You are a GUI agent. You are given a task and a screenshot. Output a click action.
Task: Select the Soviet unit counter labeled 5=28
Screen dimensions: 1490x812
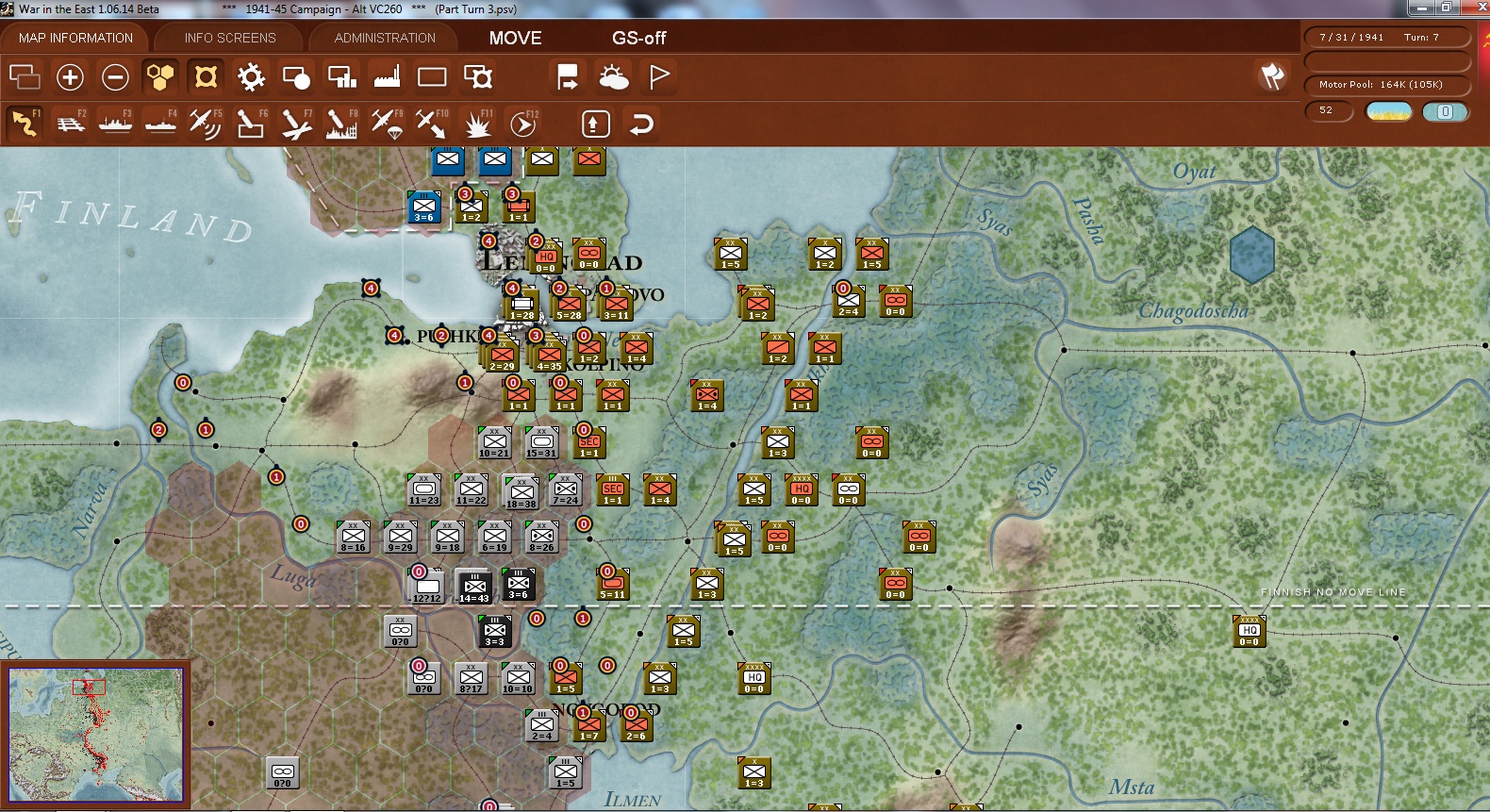569,305
